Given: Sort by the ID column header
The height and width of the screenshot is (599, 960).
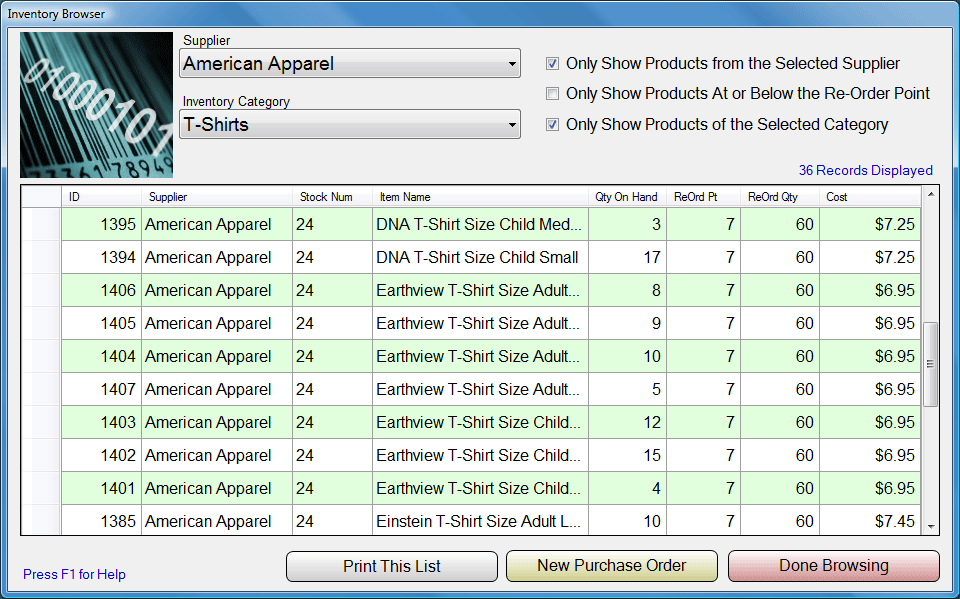Looking at the screenshot, I should pos(100,197).
